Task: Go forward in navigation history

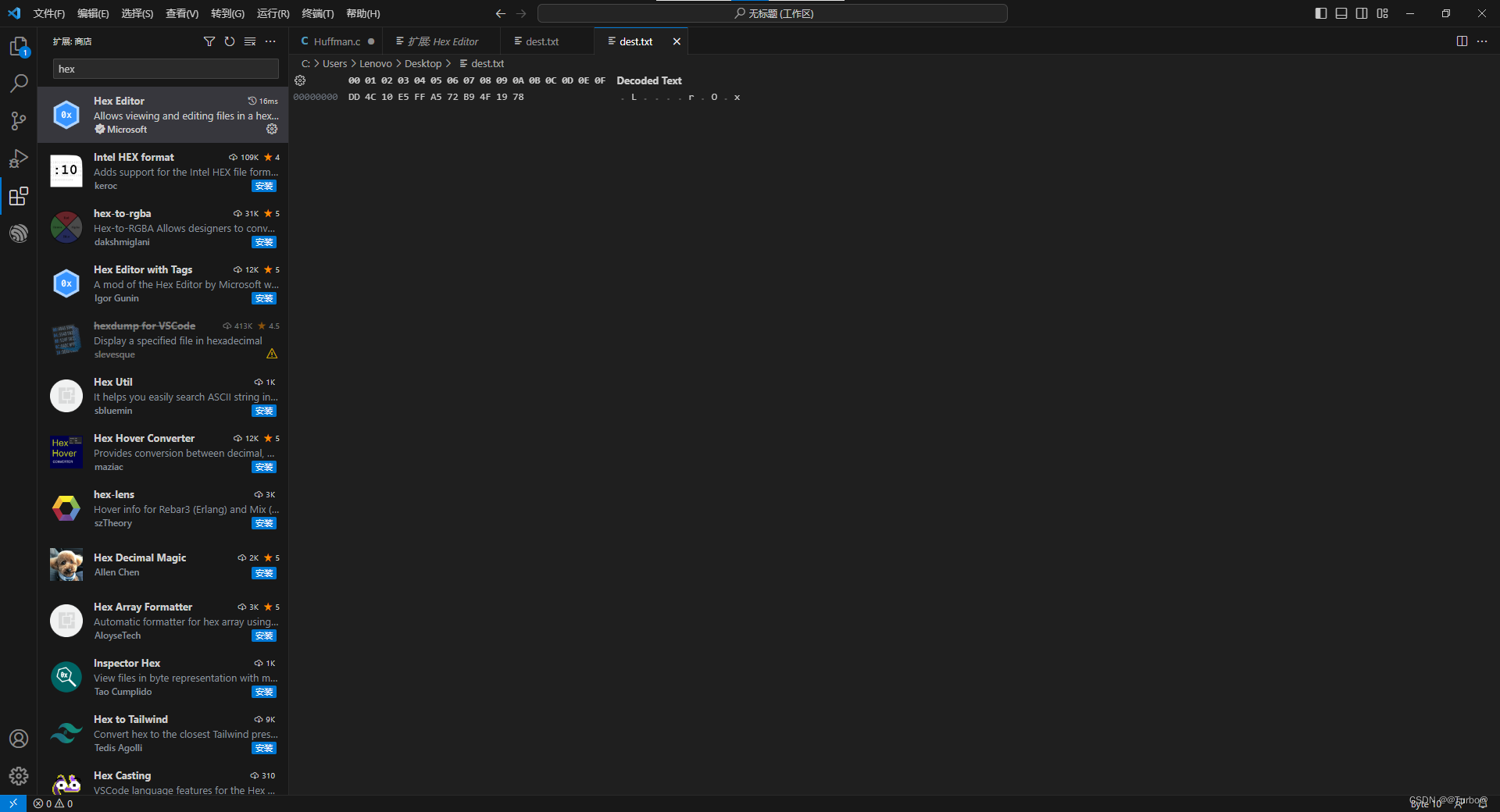Action: click(x=521, y=13)
